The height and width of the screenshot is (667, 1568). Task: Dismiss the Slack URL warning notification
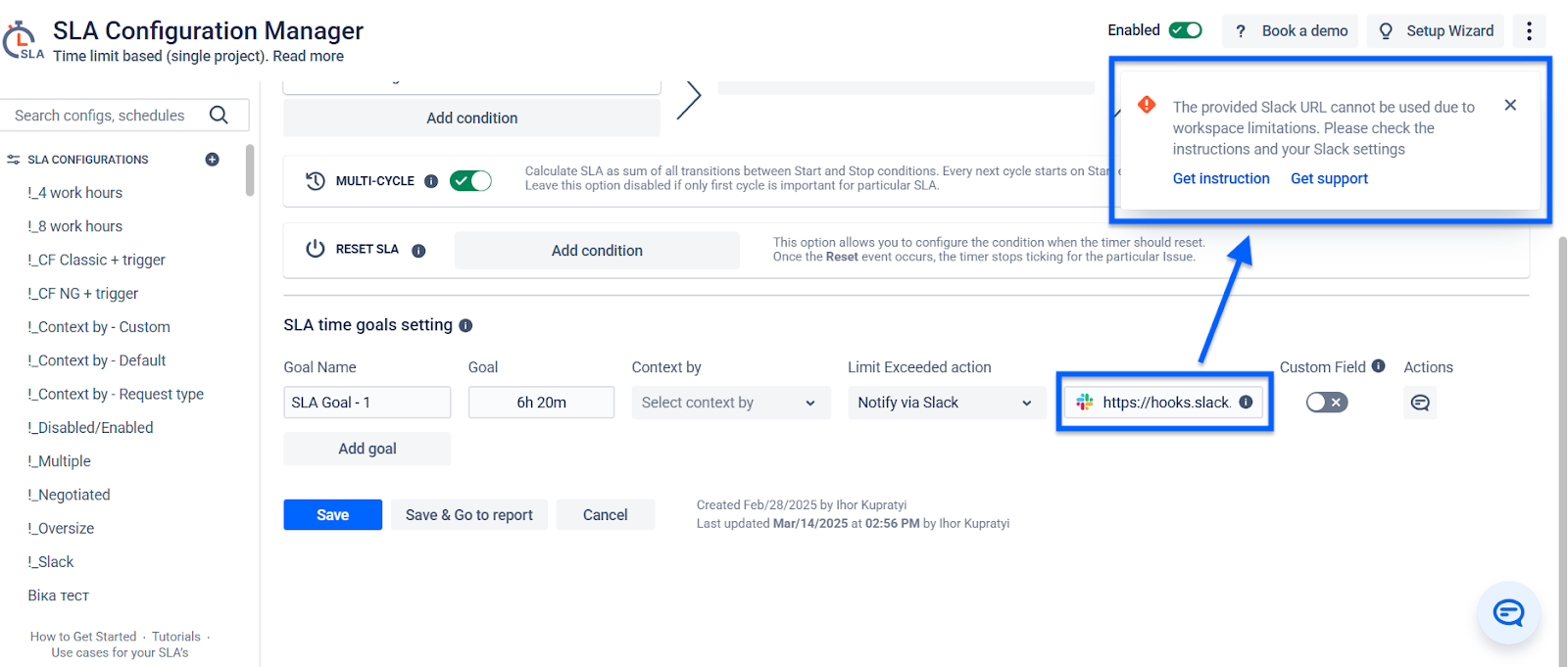pos(1510,105)
